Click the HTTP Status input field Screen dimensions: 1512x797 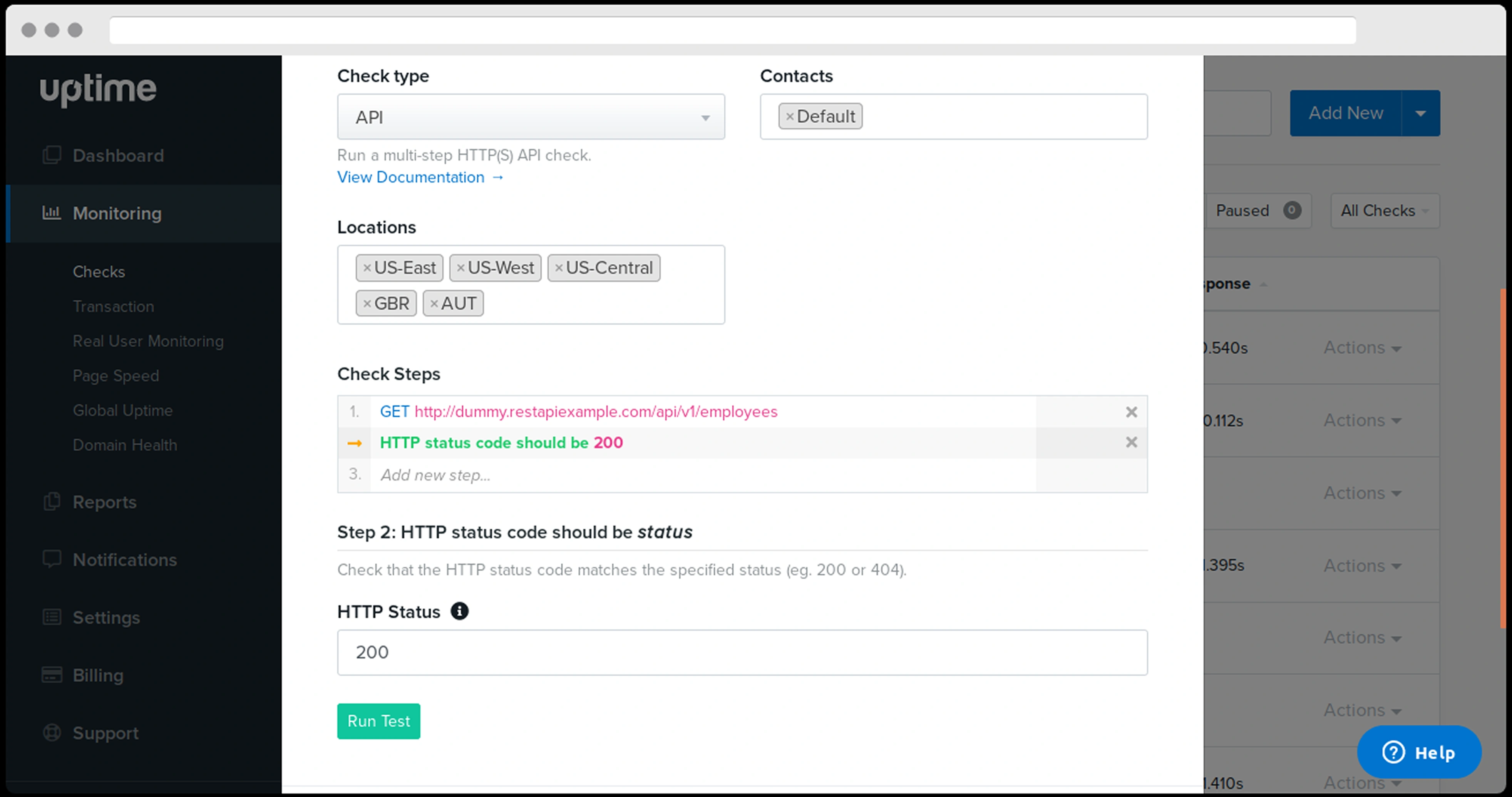pos(741,653)
